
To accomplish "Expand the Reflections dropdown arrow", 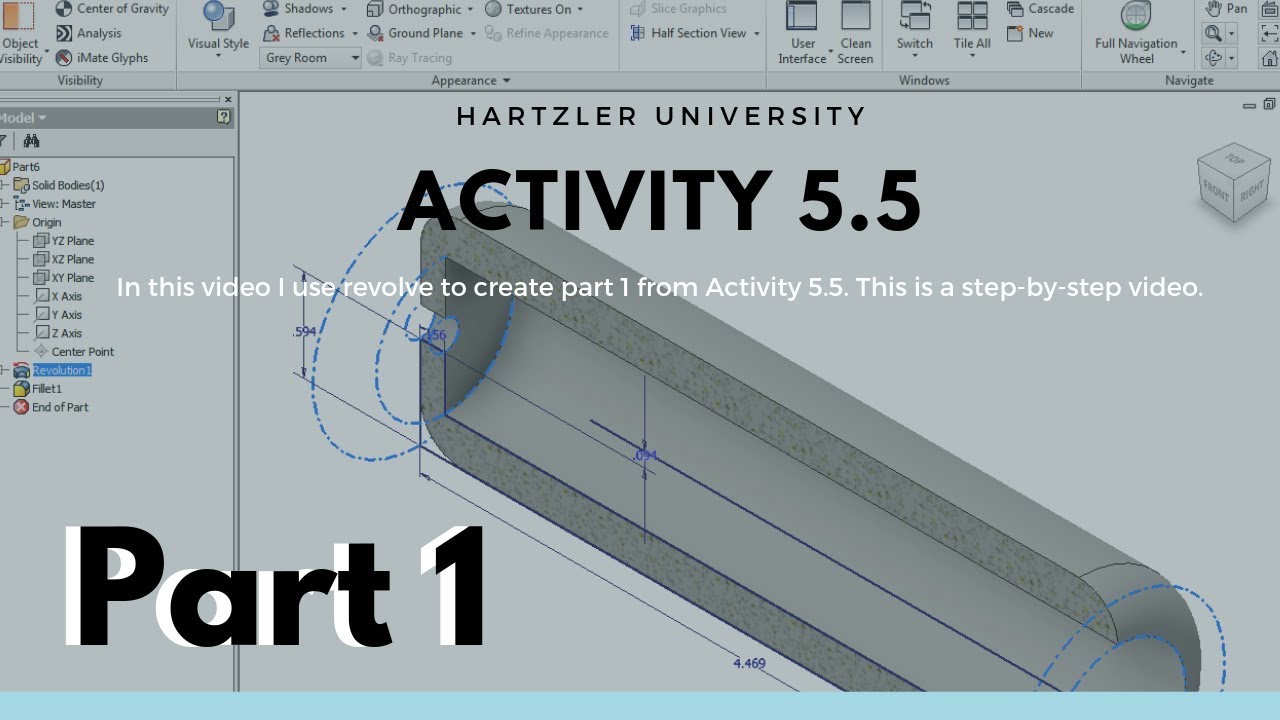I will tap(354, 34).
